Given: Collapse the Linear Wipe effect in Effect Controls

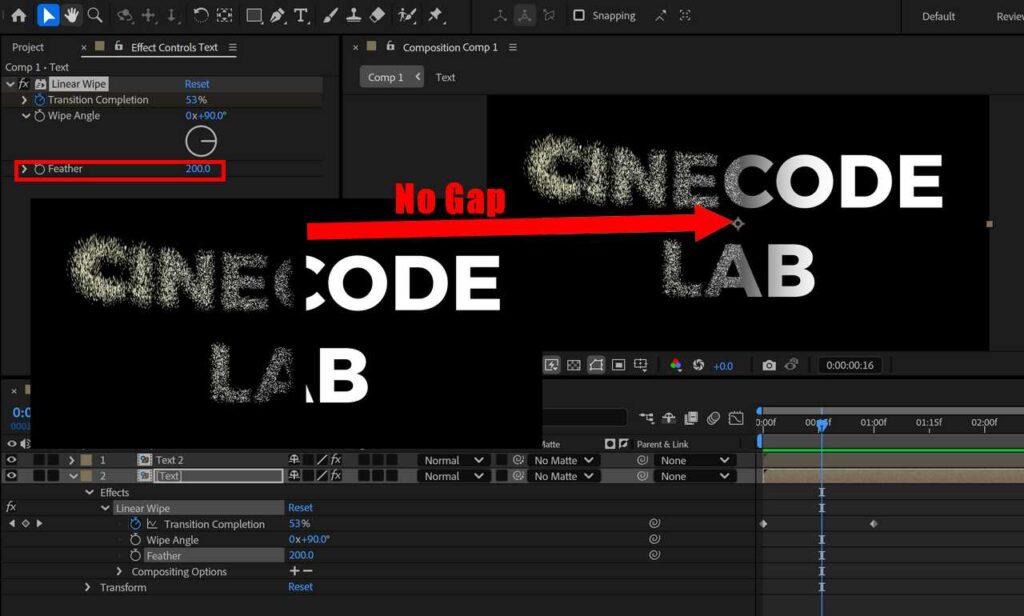Looking at the screenshot, I should (10, 84).
